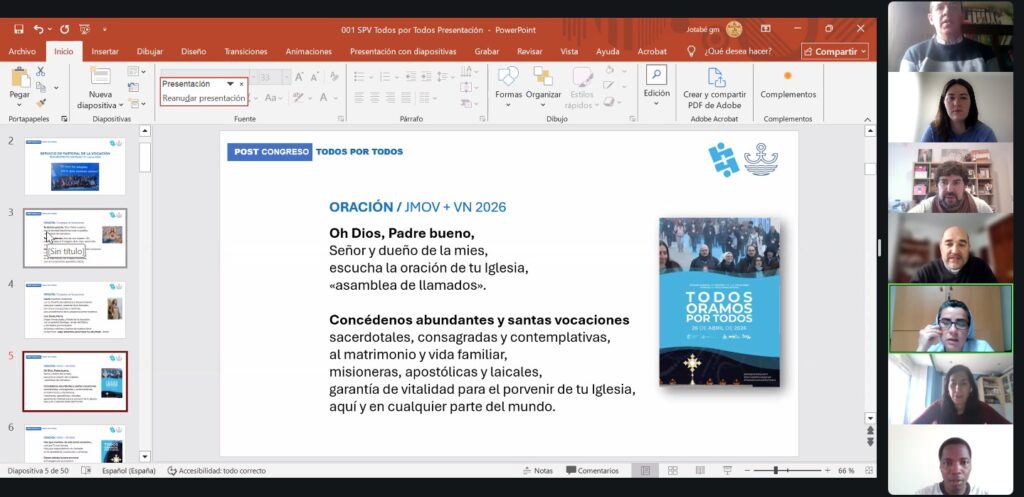Open the Formas shapes gallery
The image size is (1024, 497).
(x=508, y=78)
